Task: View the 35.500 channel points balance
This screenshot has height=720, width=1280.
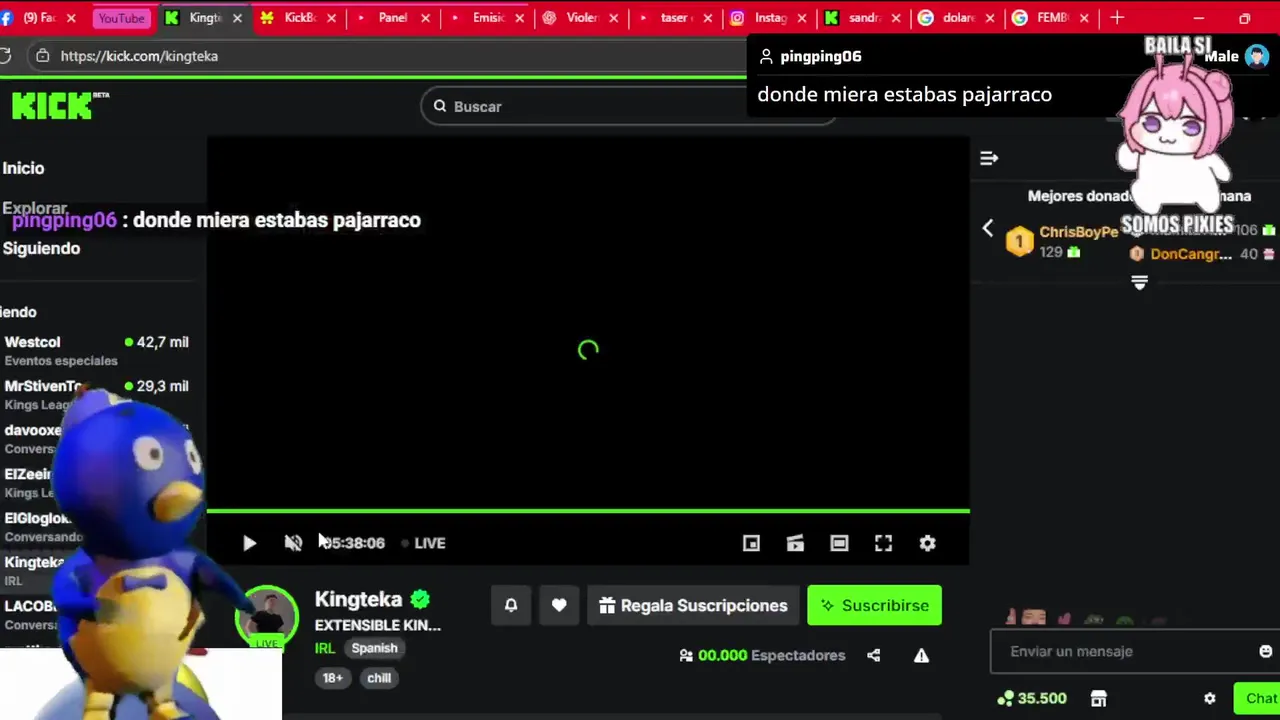Action: click(x=1031, y=698)
